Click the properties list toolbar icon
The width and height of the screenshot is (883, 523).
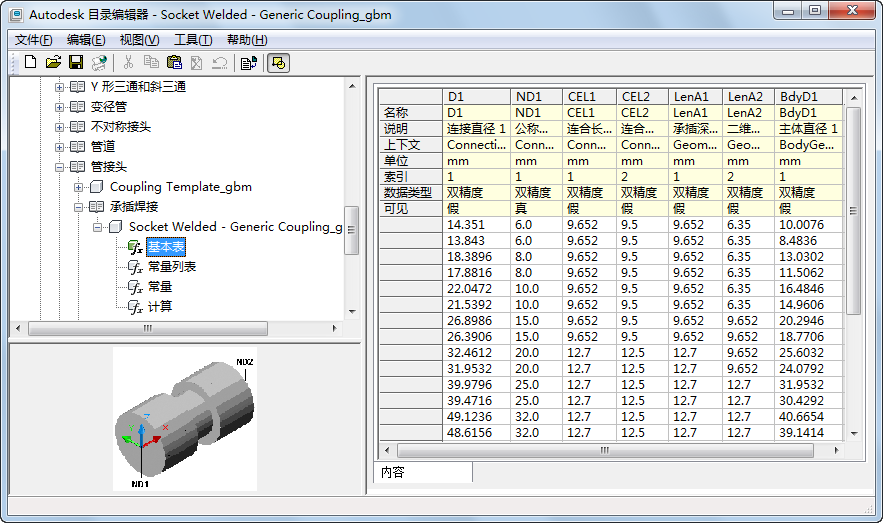(x=249, y=62)
